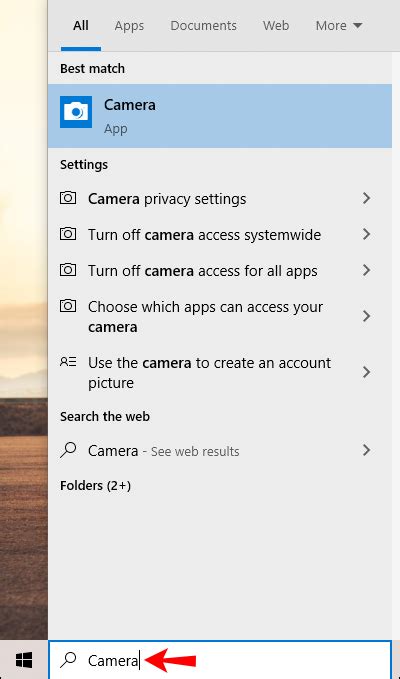This screenshot has height=679, width=400.
Task: Click camera icon beside Turn off camera access for all apps
Action: click(x=68, y=270)
